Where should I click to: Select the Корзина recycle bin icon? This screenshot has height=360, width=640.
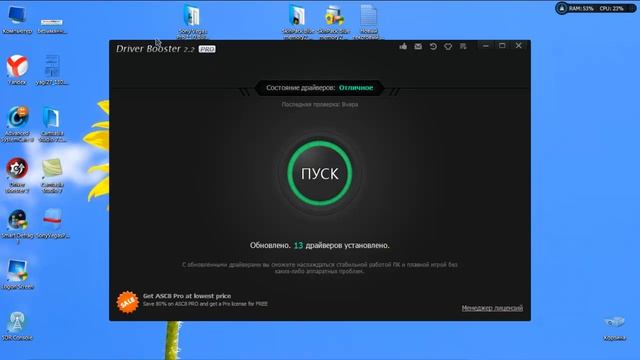(x=614, y=328)
